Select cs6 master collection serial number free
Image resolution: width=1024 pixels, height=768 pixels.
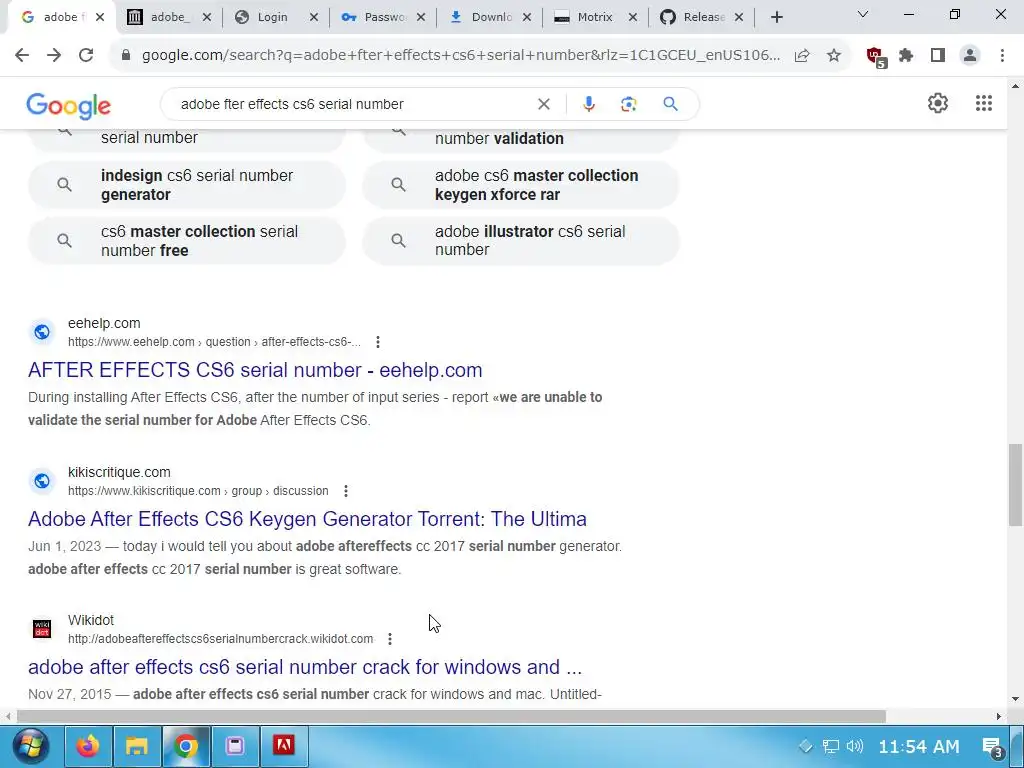[x=187, y=240]
